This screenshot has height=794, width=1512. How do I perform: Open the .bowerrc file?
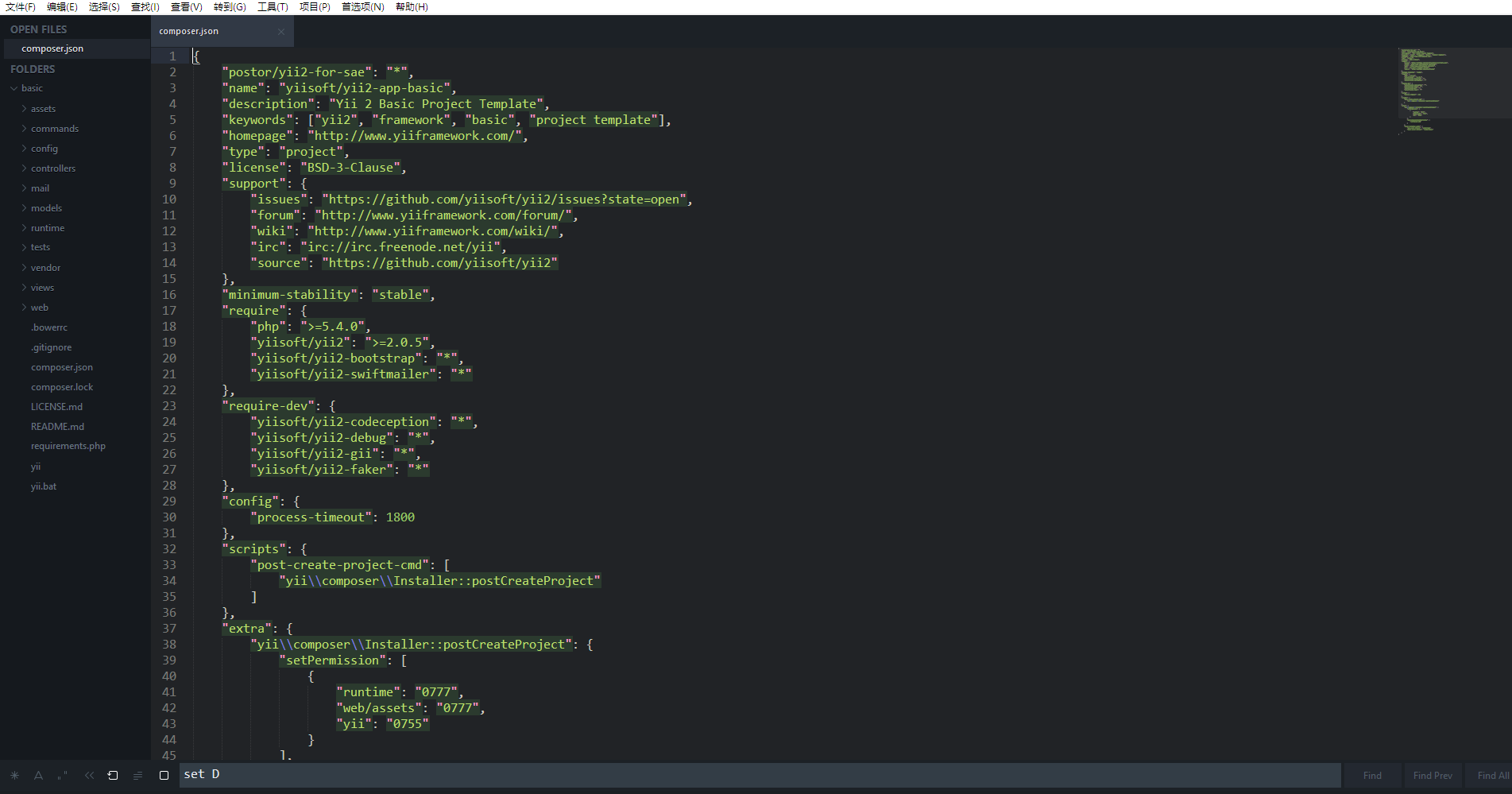click(49, 327)
